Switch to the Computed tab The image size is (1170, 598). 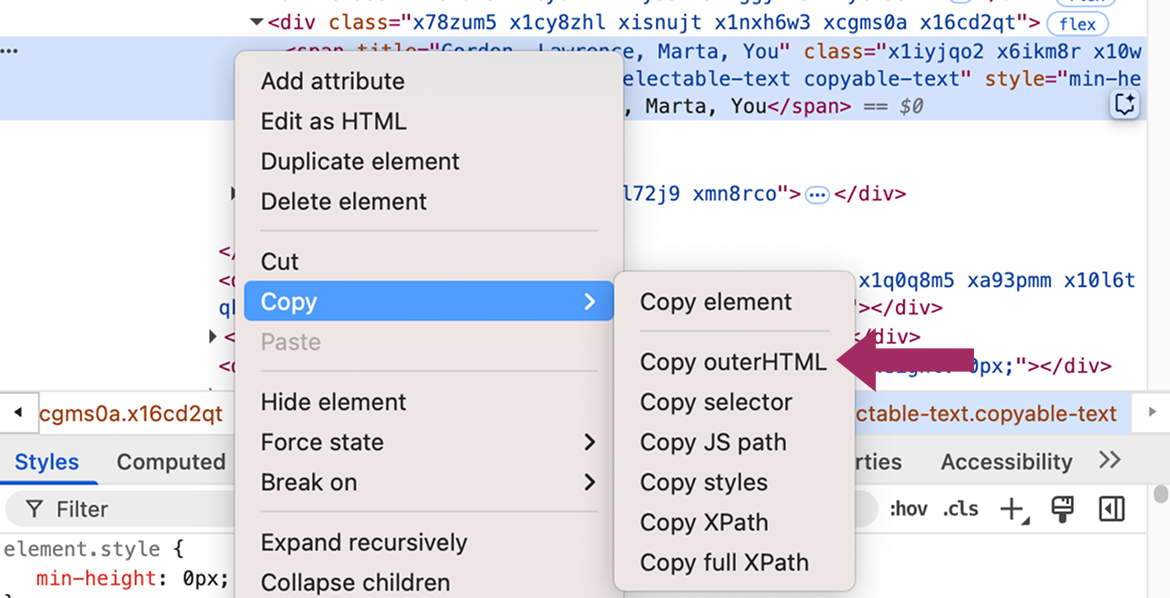click(170, 461)
